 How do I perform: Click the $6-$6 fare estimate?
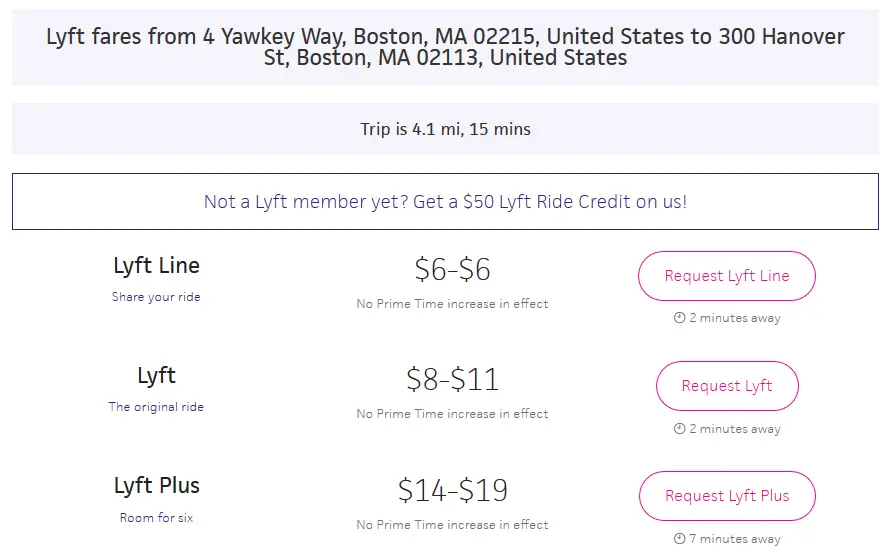(452, 269)
